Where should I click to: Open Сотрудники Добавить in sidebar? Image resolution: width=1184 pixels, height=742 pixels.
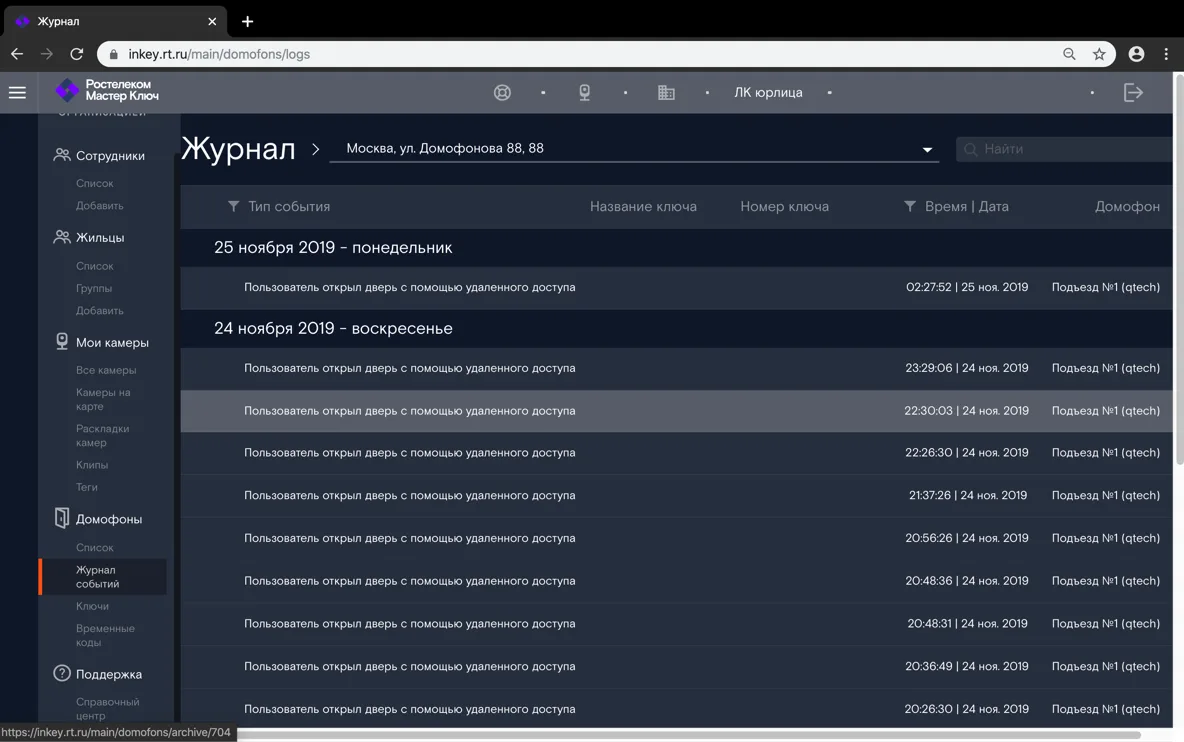pyautogui.click(x=100, y=205)
